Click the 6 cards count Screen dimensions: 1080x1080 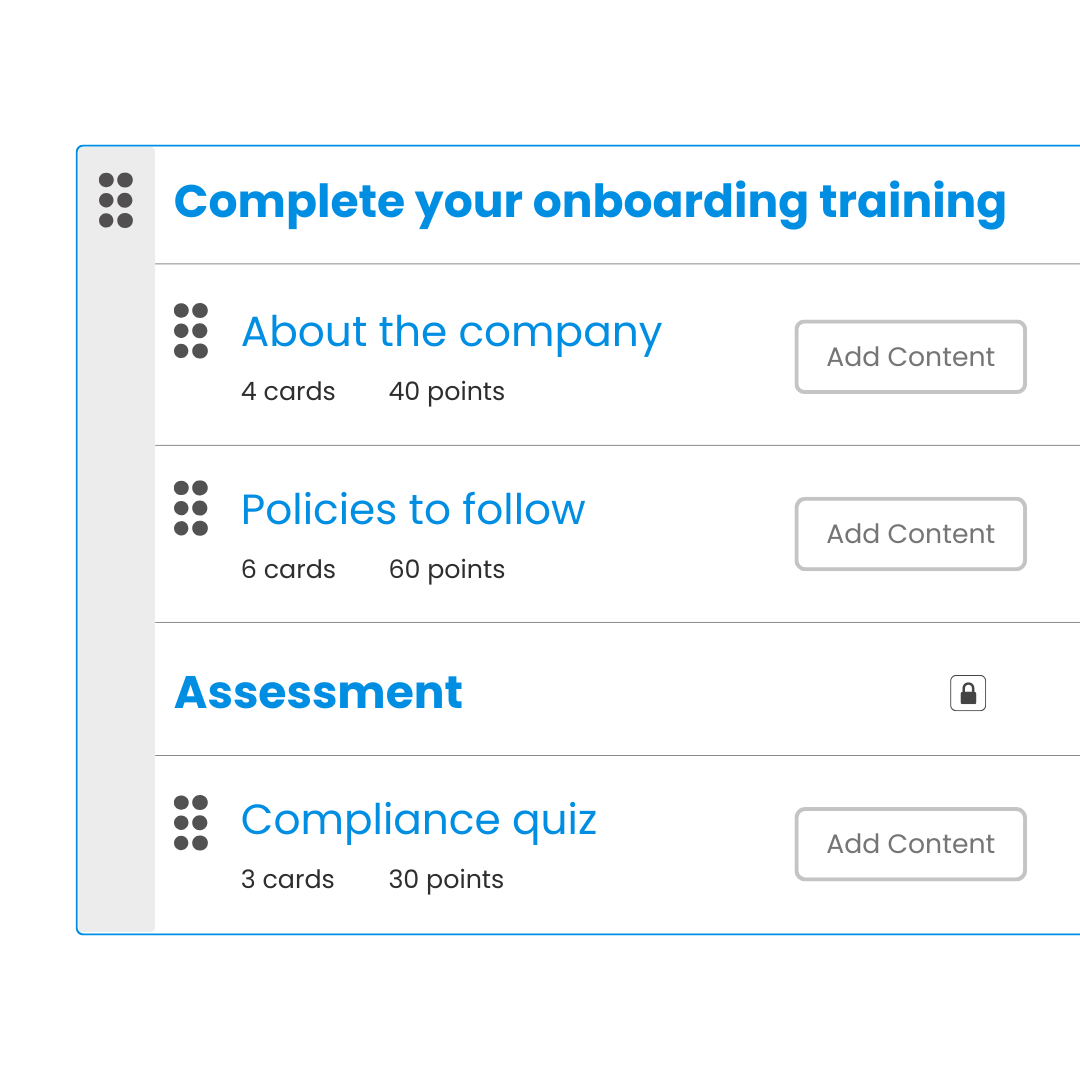(x=288, y=569)
